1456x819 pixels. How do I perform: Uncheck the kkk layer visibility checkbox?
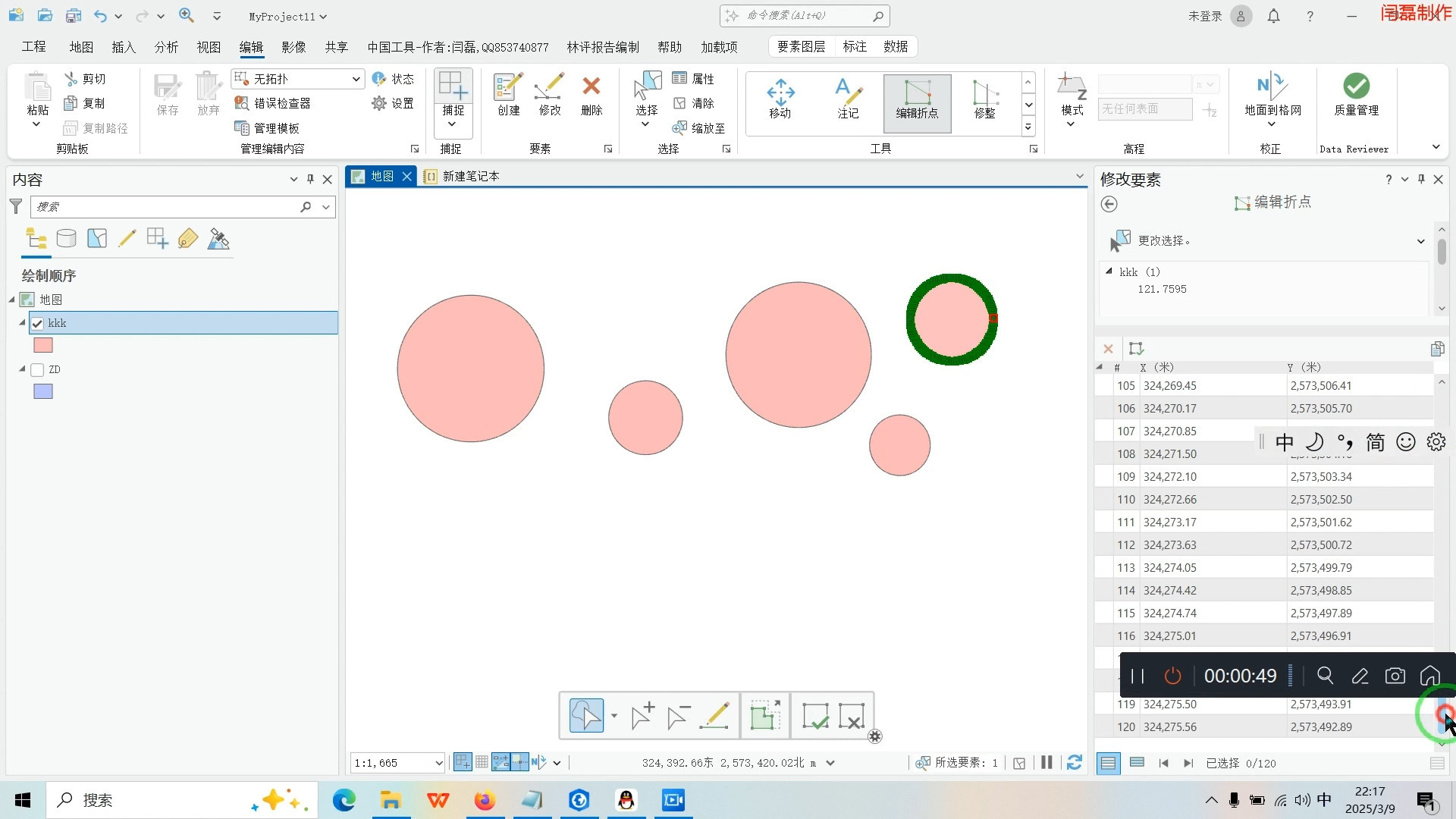pos(37,324)
